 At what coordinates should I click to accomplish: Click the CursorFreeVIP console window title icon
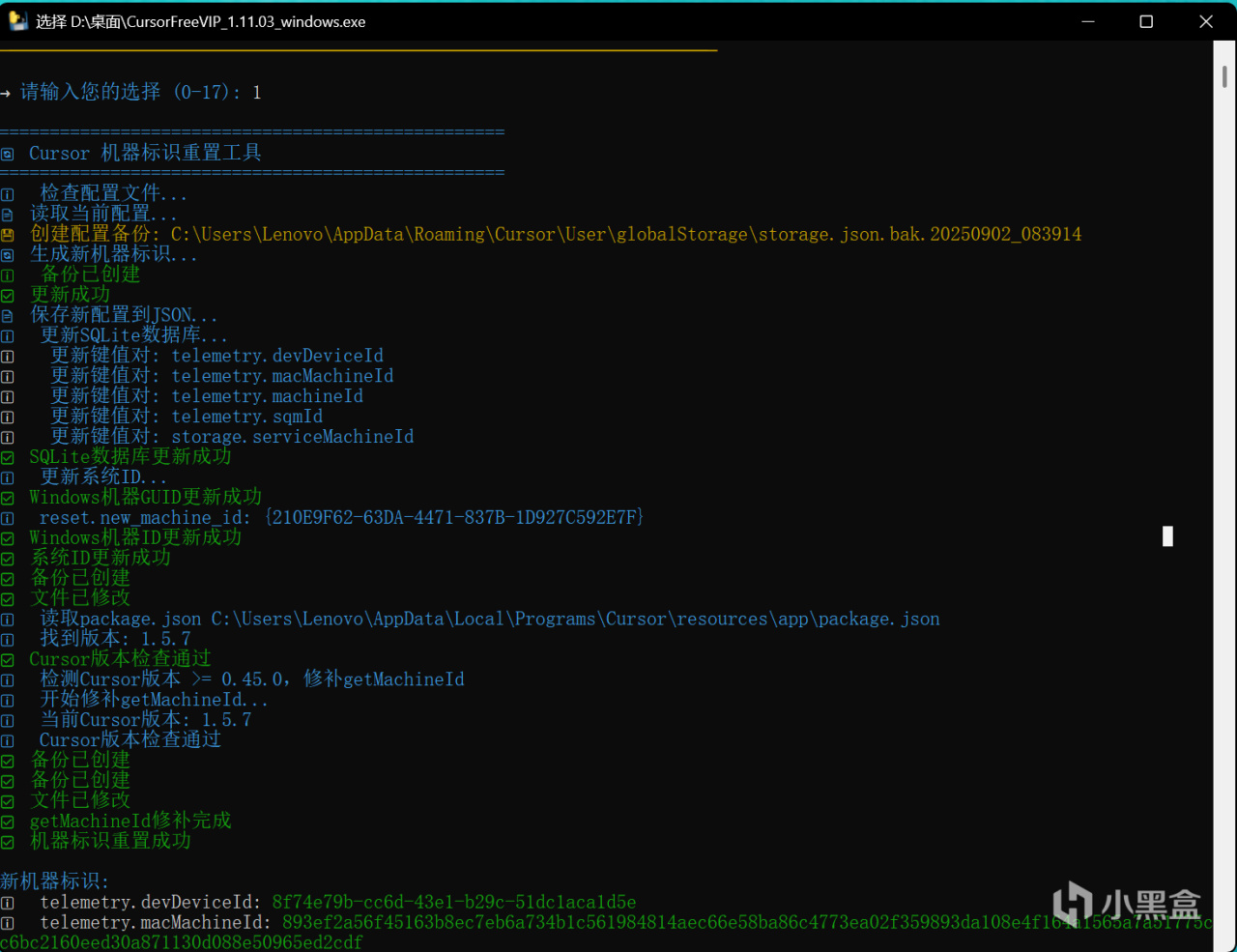17,21
